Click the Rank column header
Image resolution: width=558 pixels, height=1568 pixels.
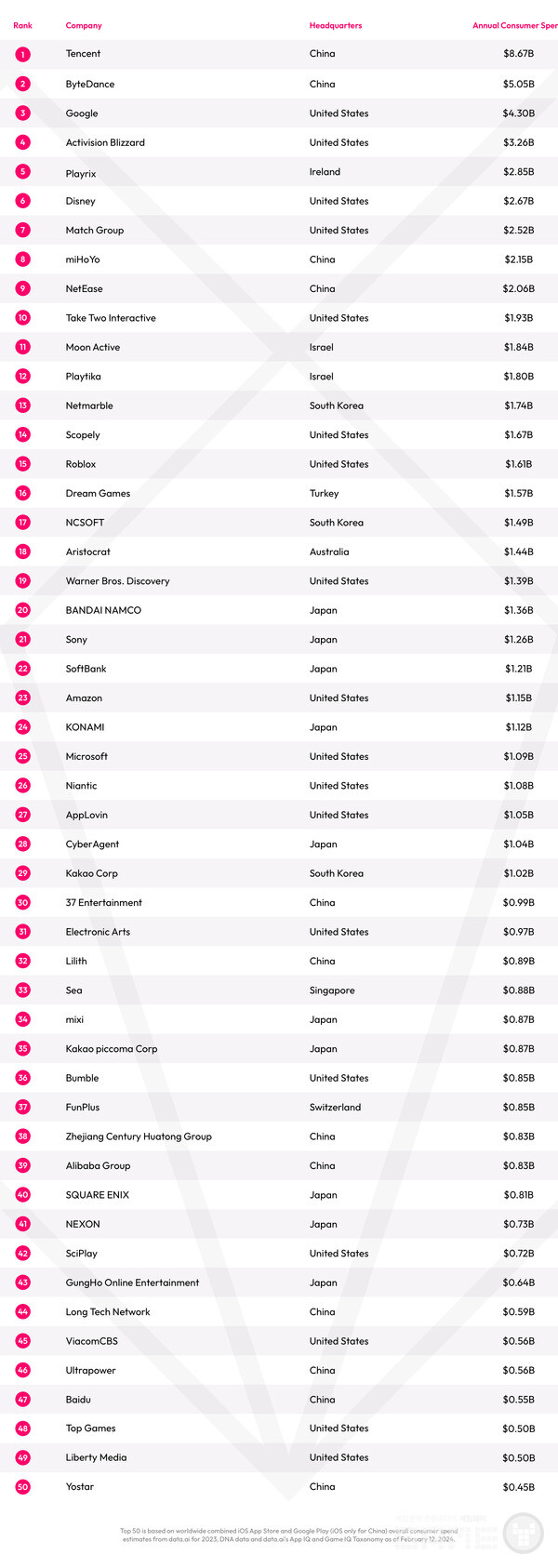coord(22,25)
